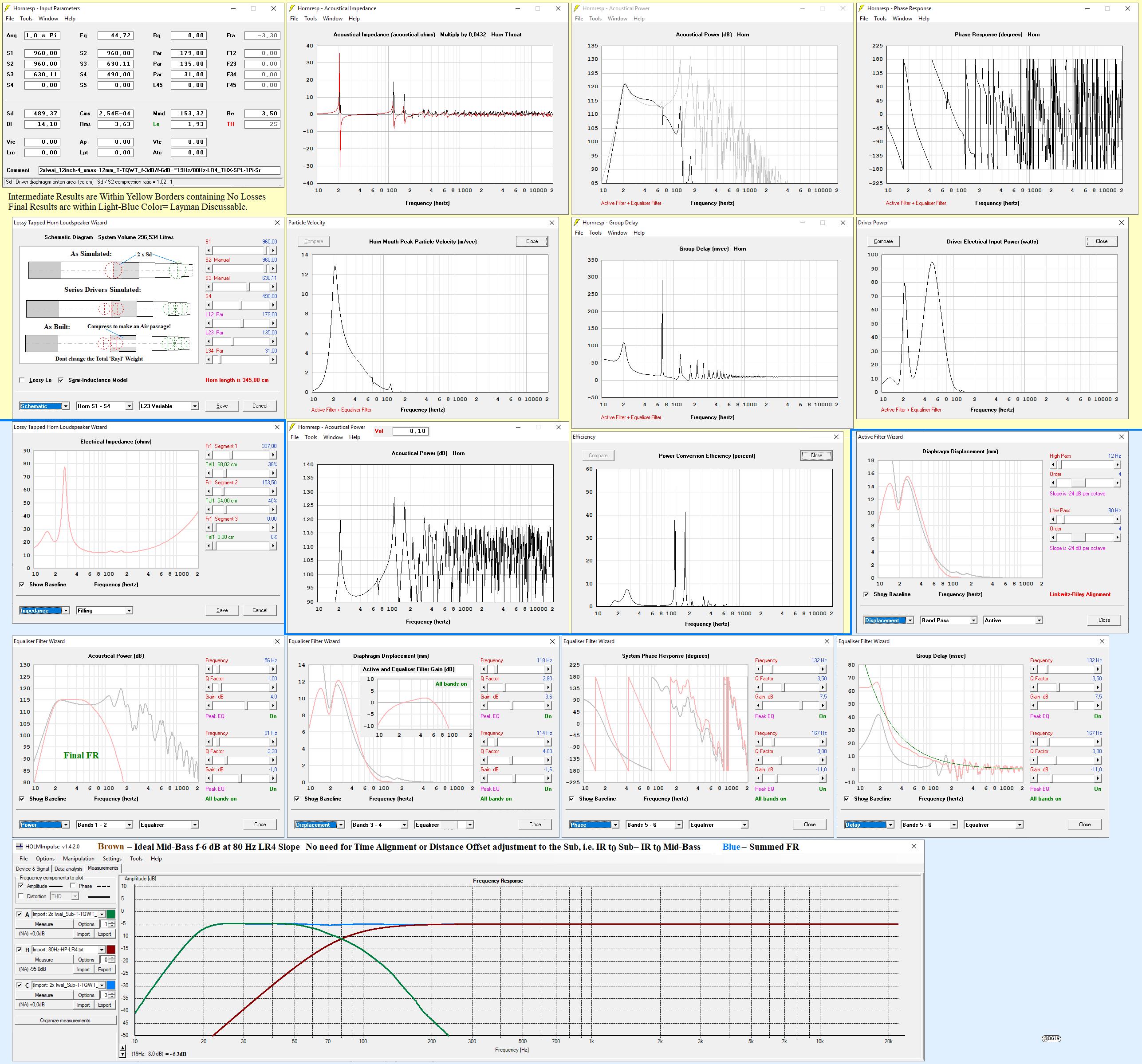Click the L34 Par slider right arrow
Screen dimensions: 1142x1064
tap(273, 359)
